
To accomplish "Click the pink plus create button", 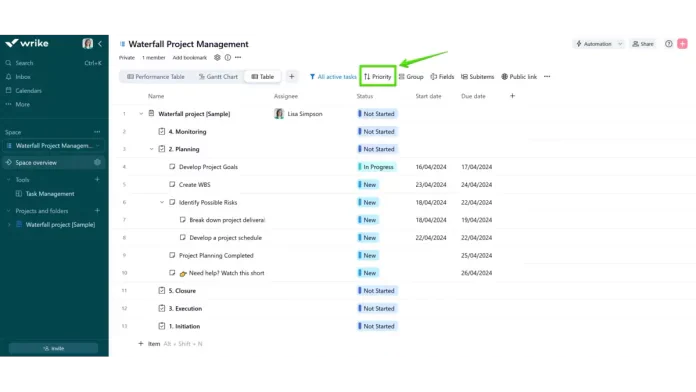I will click(x=682, y=44).
